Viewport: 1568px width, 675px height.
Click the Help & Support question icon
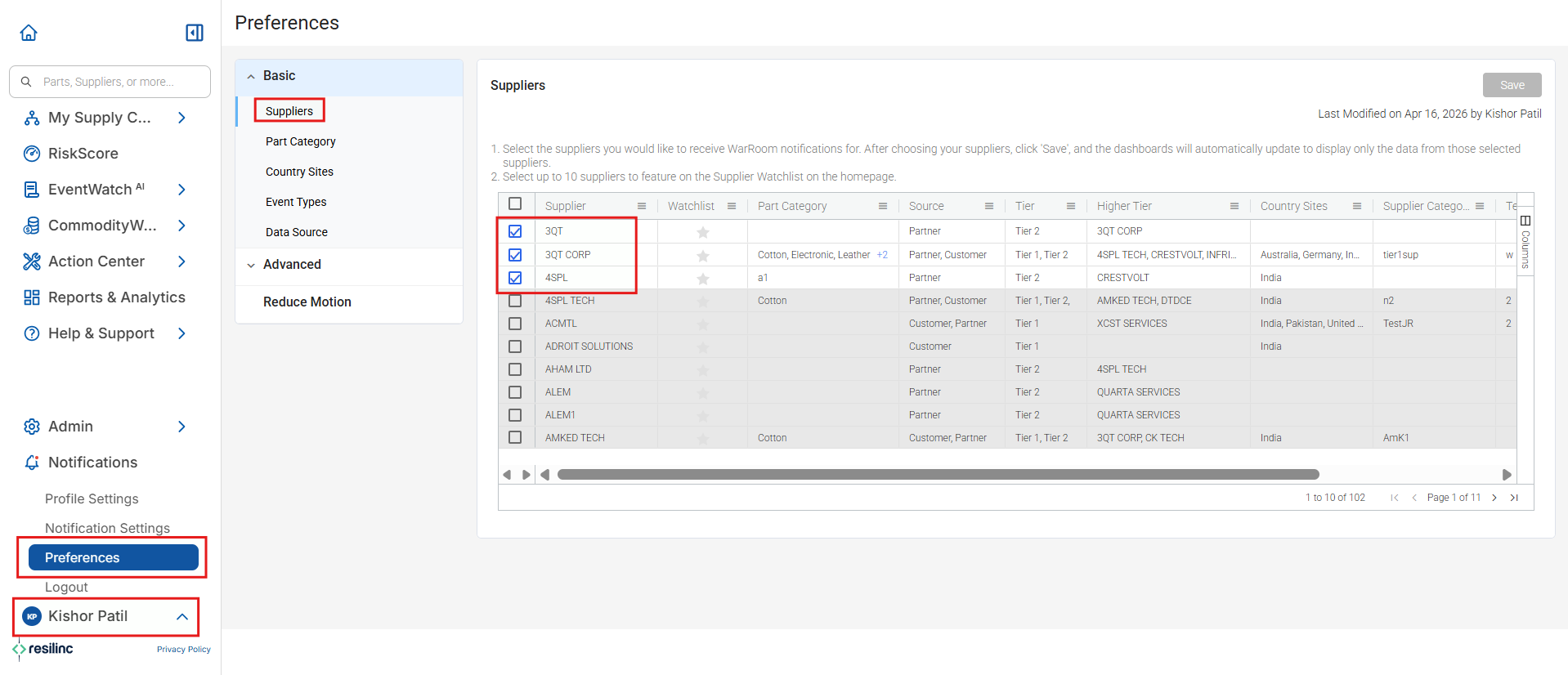point(32,333)
